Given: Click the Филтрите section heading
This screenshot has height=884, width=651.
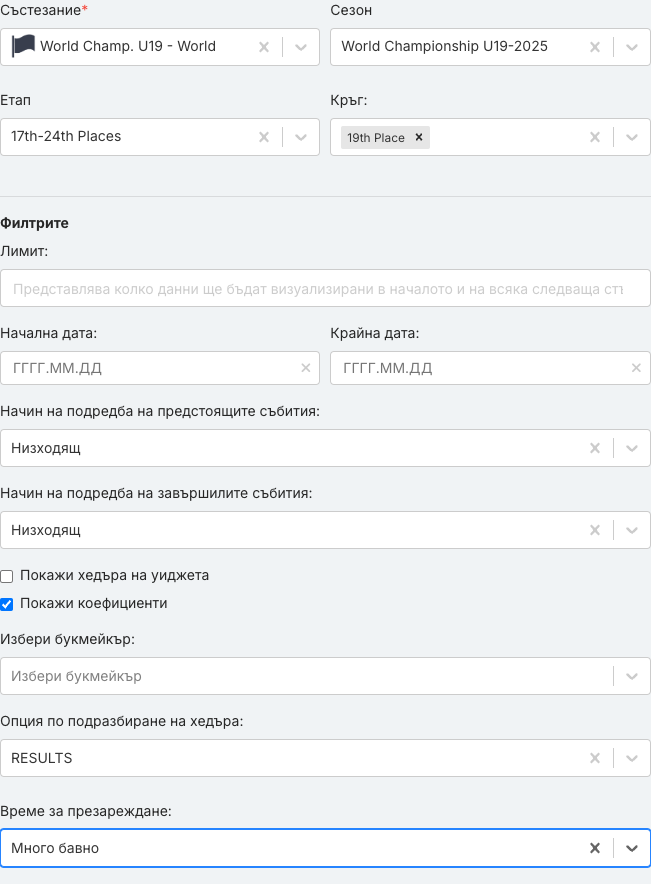Looking at the screenshot, I should pyautogui.click(x=34, y=223).
